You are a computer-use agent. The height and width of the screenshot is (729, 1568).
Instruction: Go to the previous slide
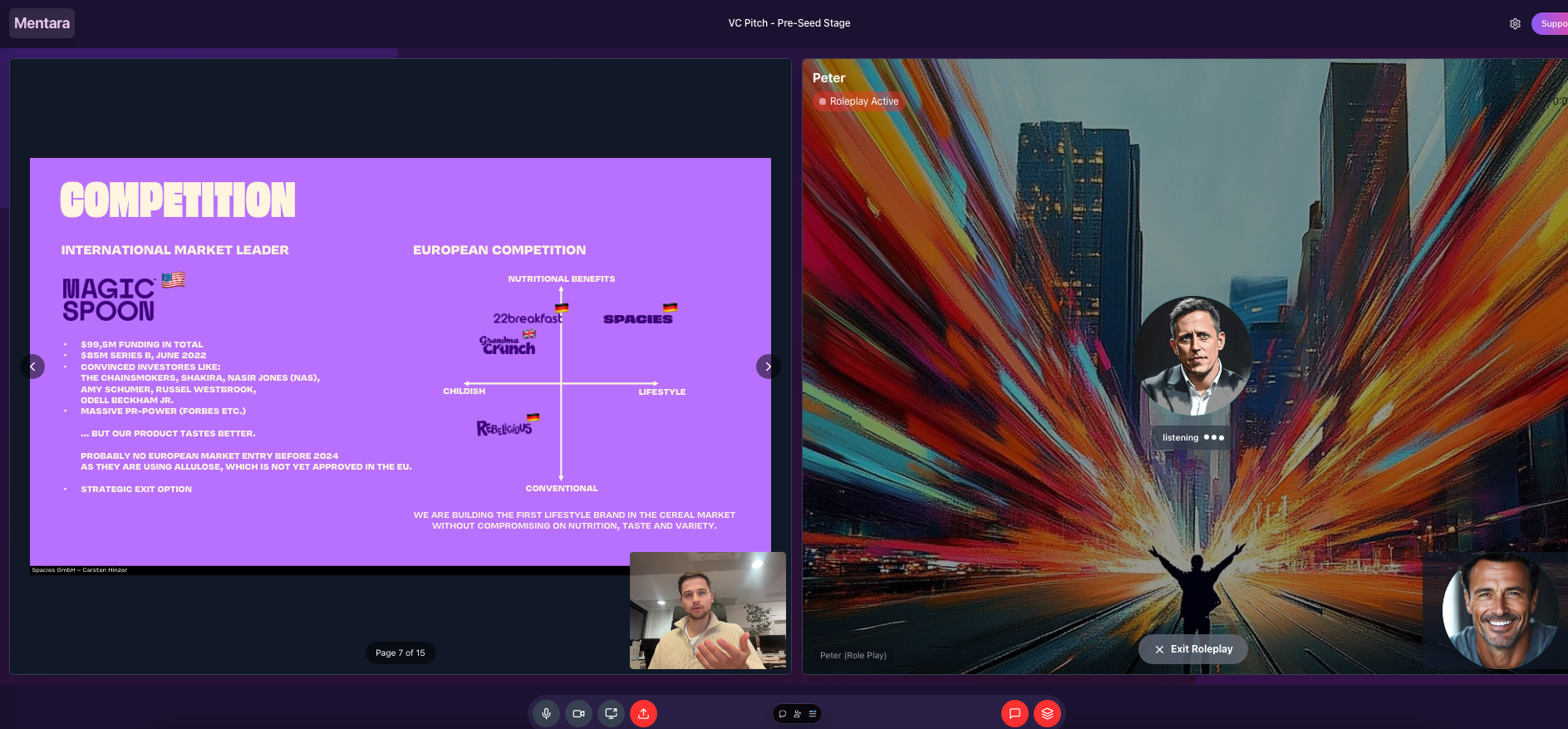[32, 366]
